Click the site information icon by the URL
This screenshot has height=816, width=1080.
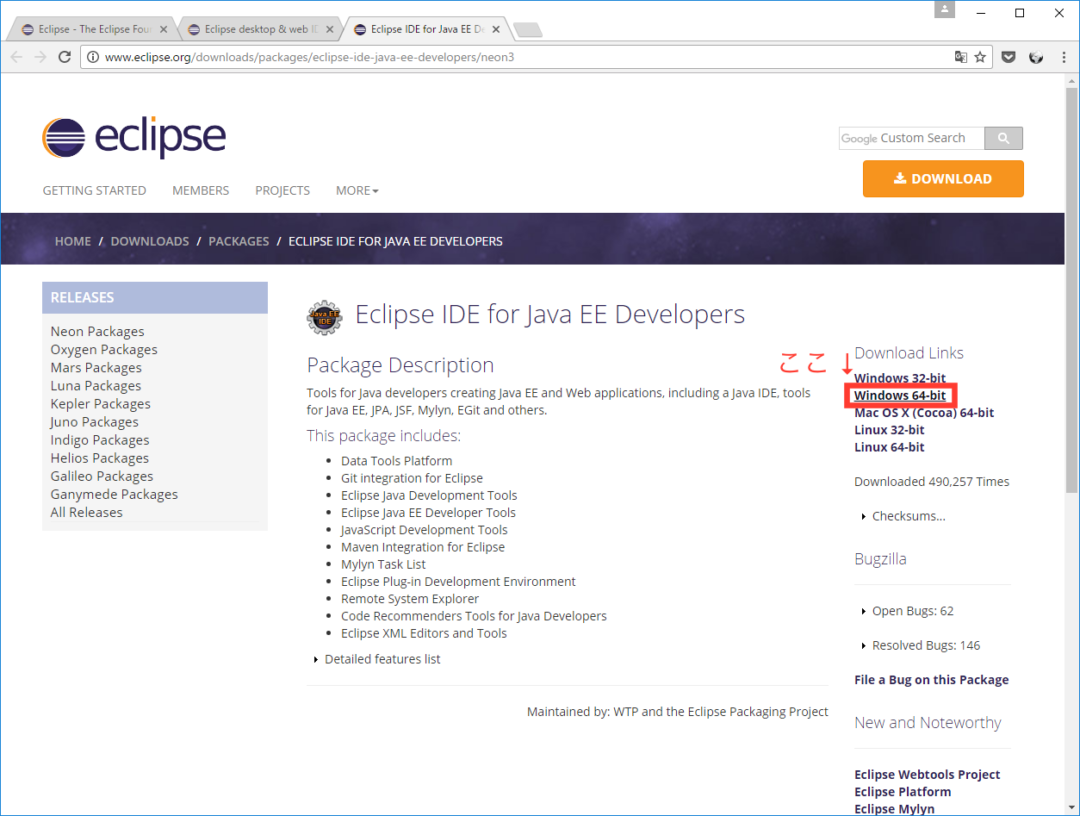click(93, 57)
